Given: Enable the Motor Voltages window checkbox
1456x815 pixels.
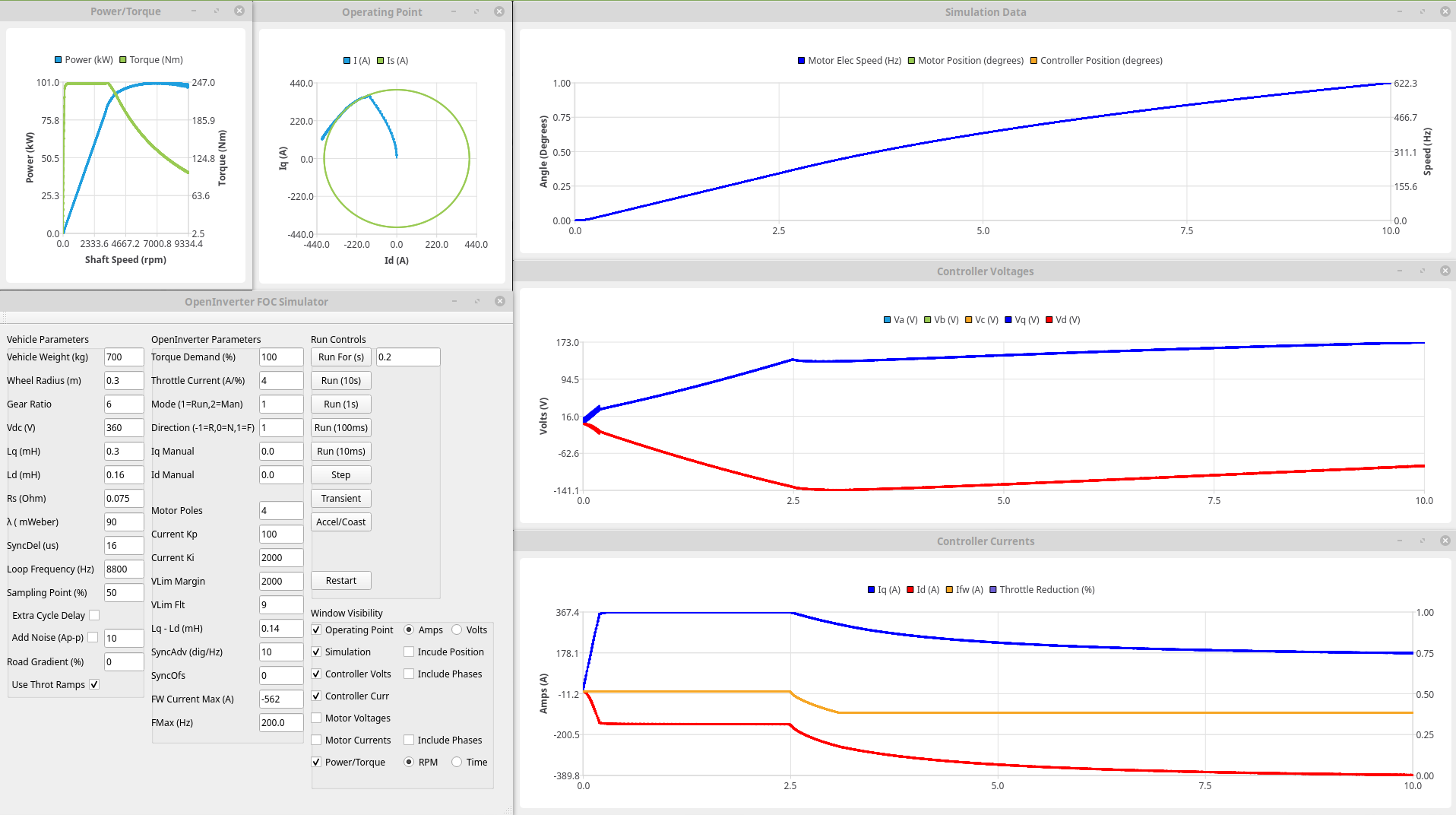Looking at the screenshot, I should tap(316, 718).
